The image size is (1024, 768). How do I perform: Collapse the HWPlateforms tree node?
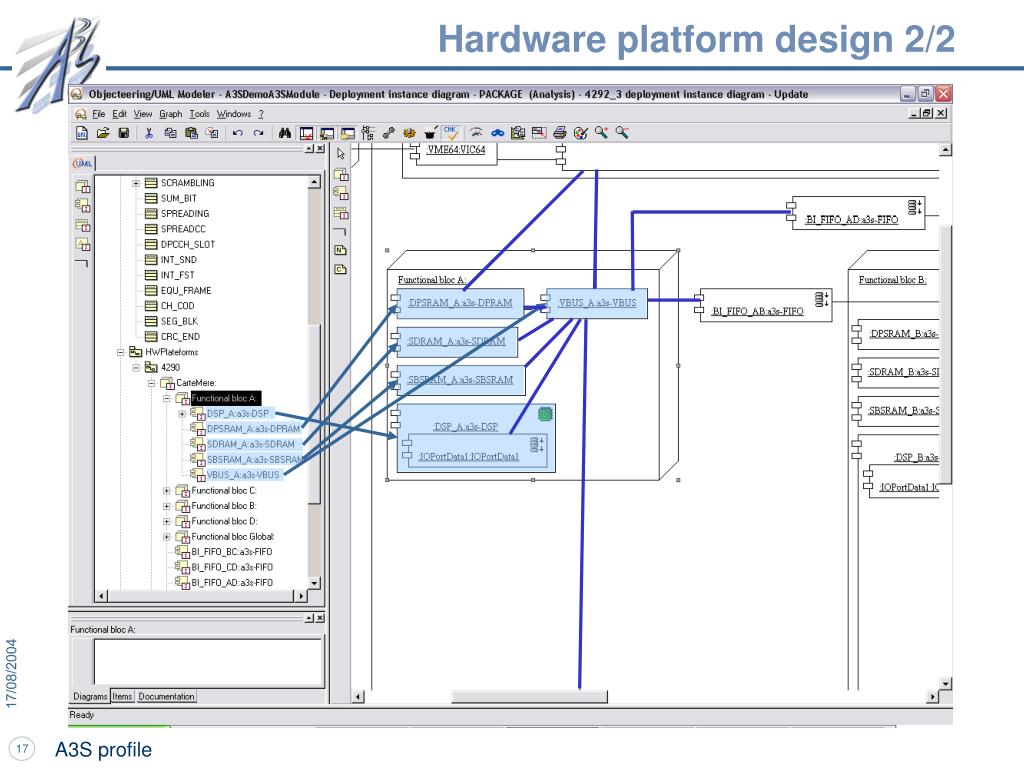coord(120,353)
